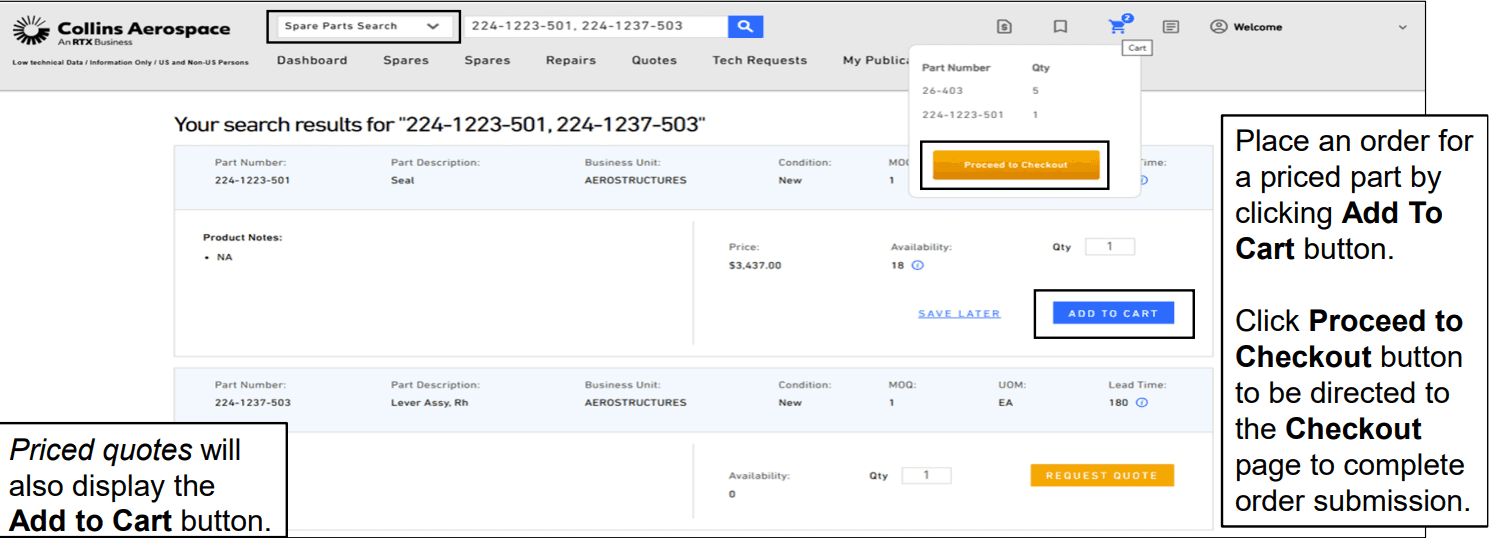Screen dimensions: 1492x538
Task: Open the first Spares menu item
Action: (x=406, y=60)
